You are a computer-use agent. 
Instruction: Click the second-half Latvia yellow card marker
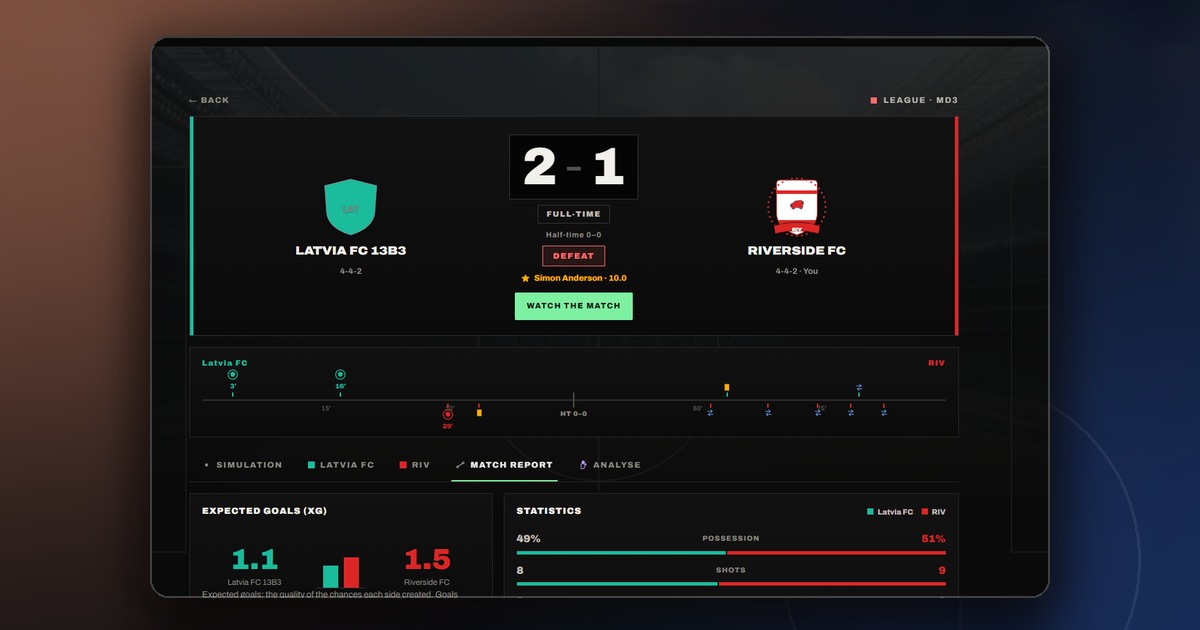click(x=727, y=387)
